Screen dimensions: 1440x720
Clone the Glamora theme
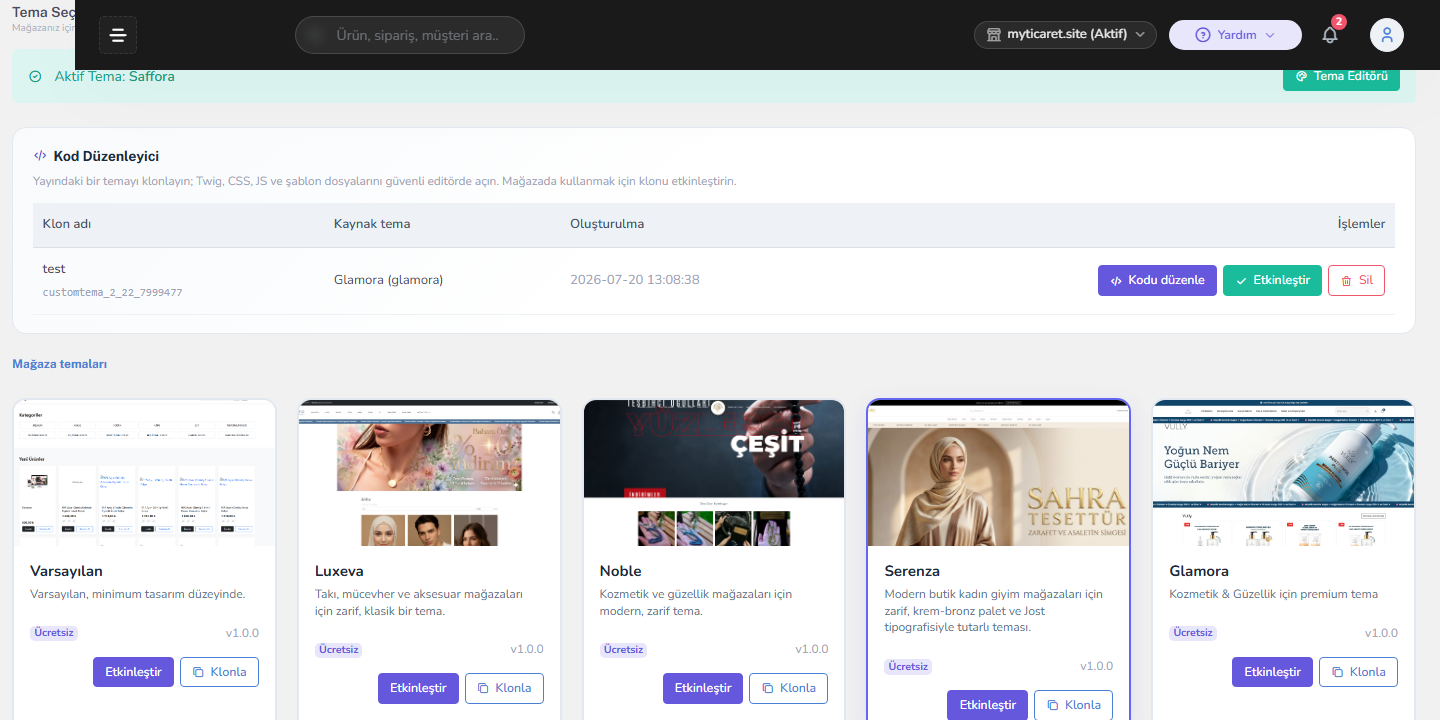pyautogui.click(x=1358, y=672)
